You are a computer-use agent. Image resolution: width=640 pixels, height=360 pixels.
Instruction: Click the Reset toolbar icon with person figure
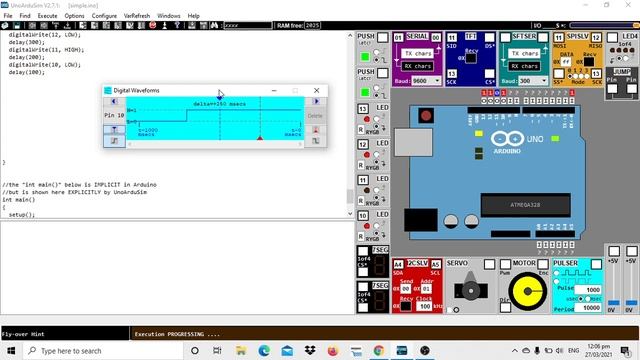pos(164,25)
